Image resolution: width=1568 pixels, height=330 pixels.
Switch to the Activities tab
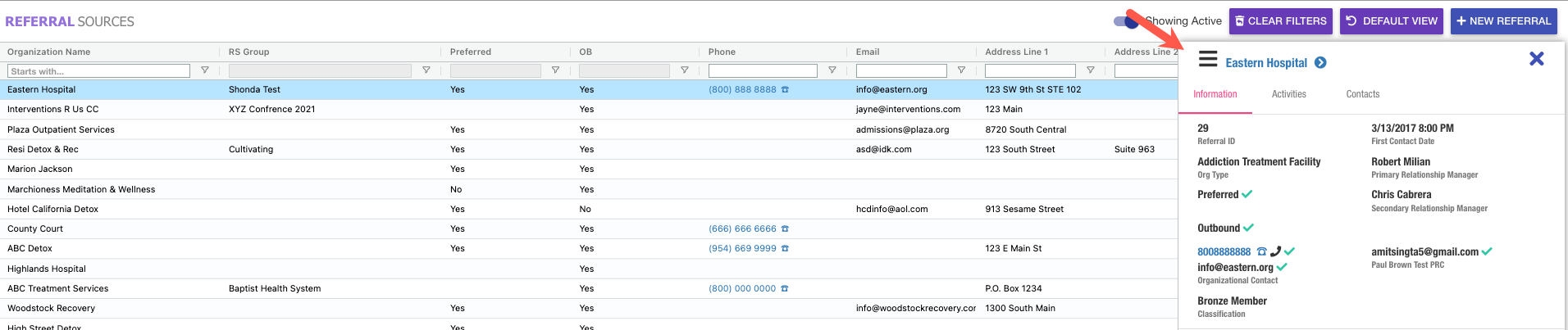click(x=1288, y=94)
